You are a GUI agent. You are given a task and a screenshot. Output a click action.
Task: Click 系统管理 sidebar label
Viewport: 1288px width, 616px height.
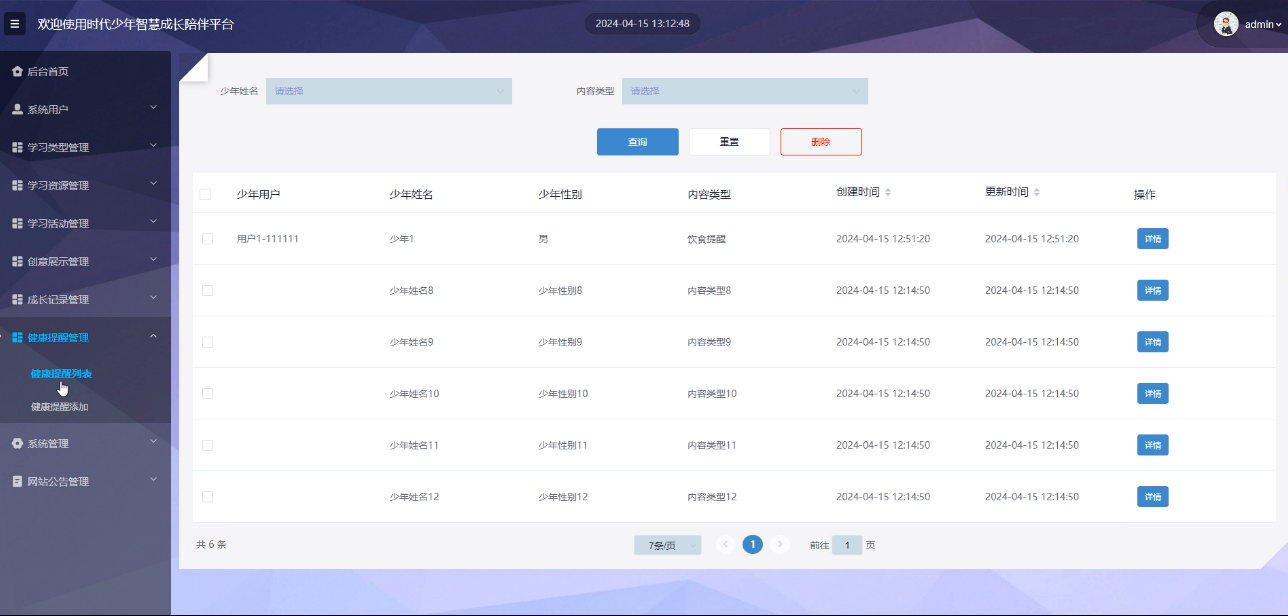point(48,444)
